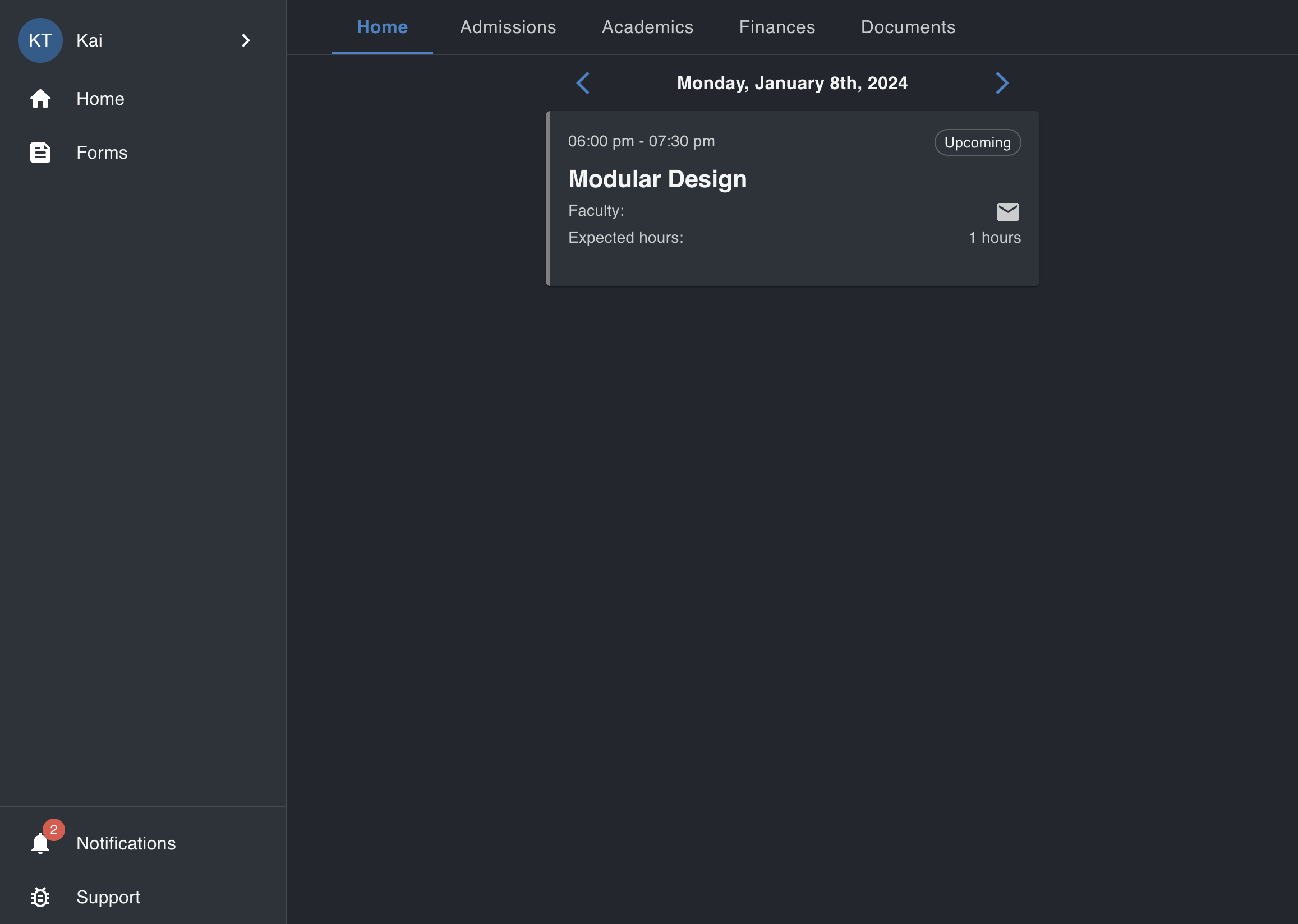Select the Finances tab
Image resolution: width=1298 pixels, height=924 pixels.
777,27
